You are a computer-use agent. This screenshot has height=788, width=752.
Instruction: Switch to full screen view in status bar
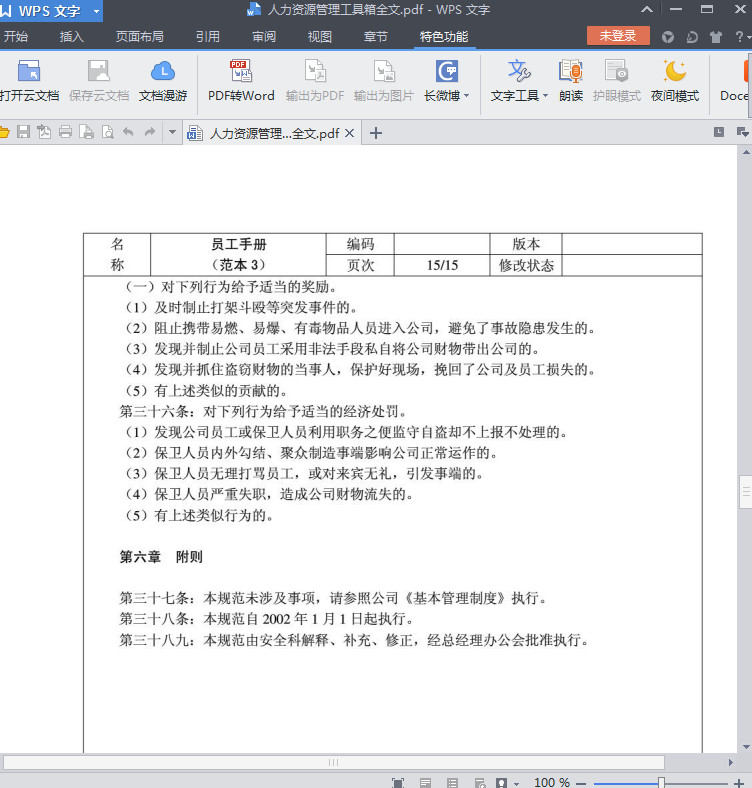coord(398,782)
